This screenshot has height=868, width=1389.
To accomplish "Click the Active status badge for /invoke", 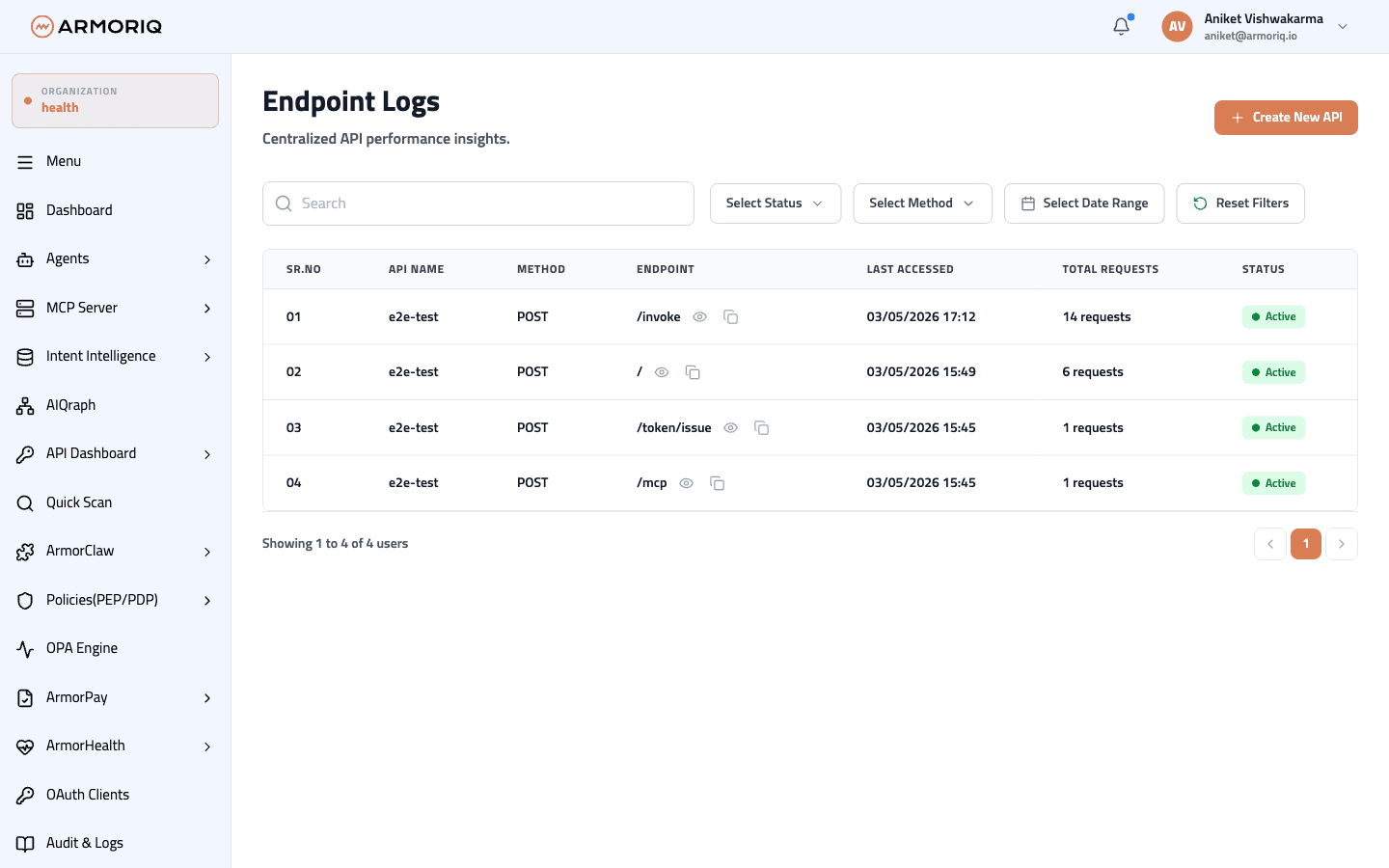I will click(1273, 317).
